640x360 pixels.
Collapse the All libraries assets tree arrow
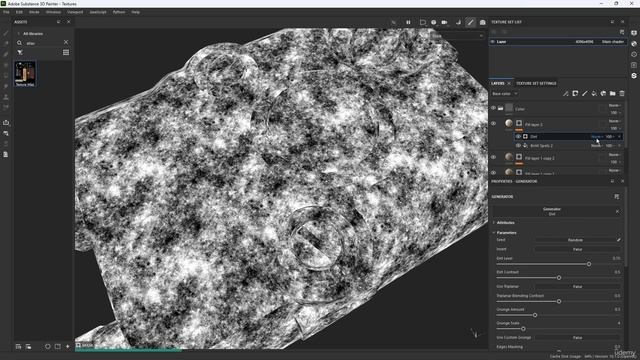click(19, 34)
